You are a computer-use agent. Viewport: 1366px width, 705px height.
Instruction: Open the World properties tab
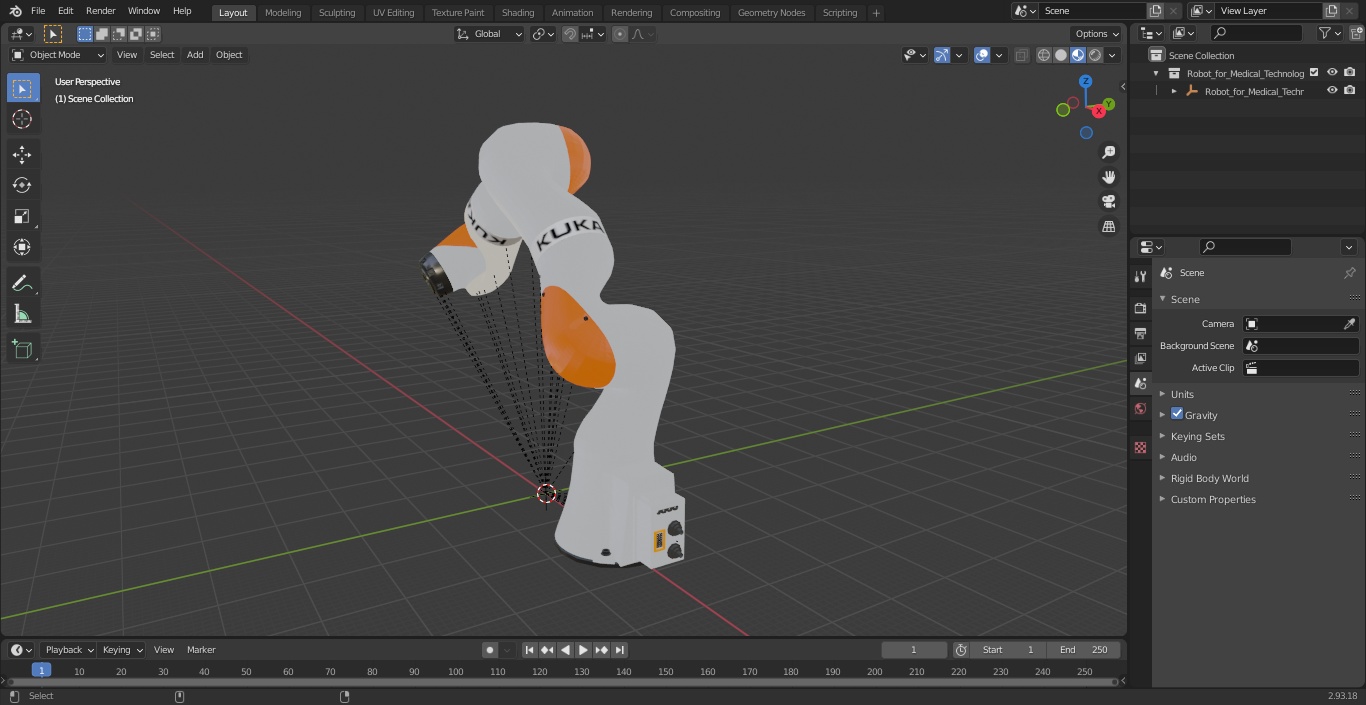pos(1140,408)
